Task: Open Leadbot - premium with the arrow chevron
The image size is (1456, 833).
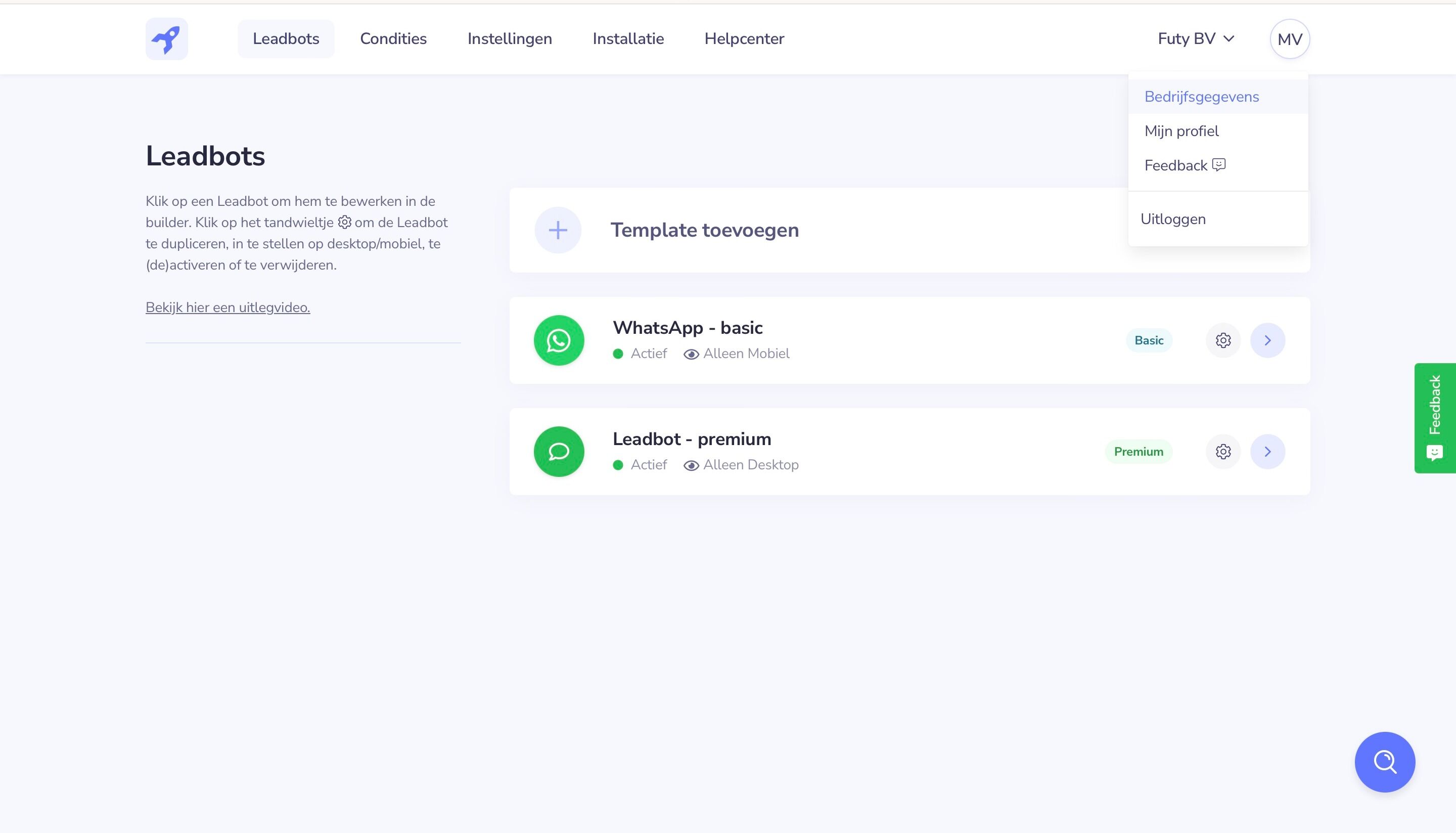Action: pyautogui.click(x=1268, y=452)
